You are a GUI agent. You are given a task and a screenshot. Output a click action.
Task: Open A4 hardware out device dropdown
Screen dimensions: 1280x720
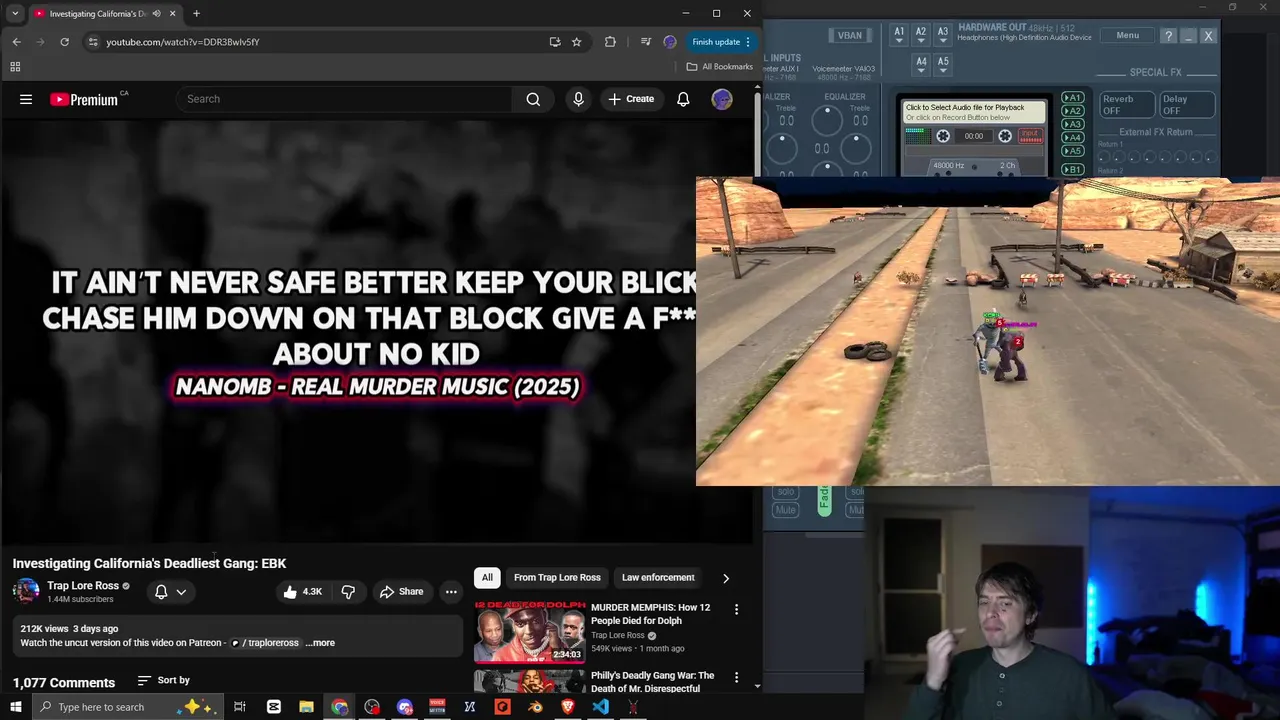coord(921,65)
